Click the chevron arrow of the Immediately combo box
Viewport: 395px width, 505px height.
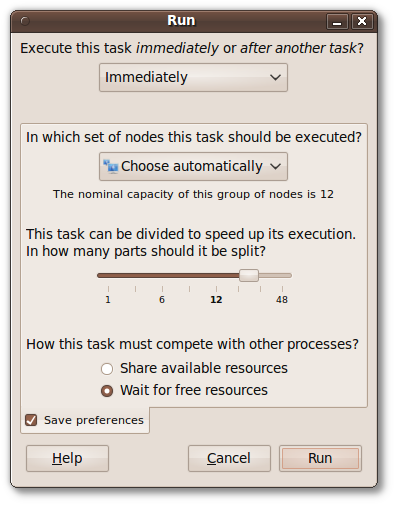(275, 78)
